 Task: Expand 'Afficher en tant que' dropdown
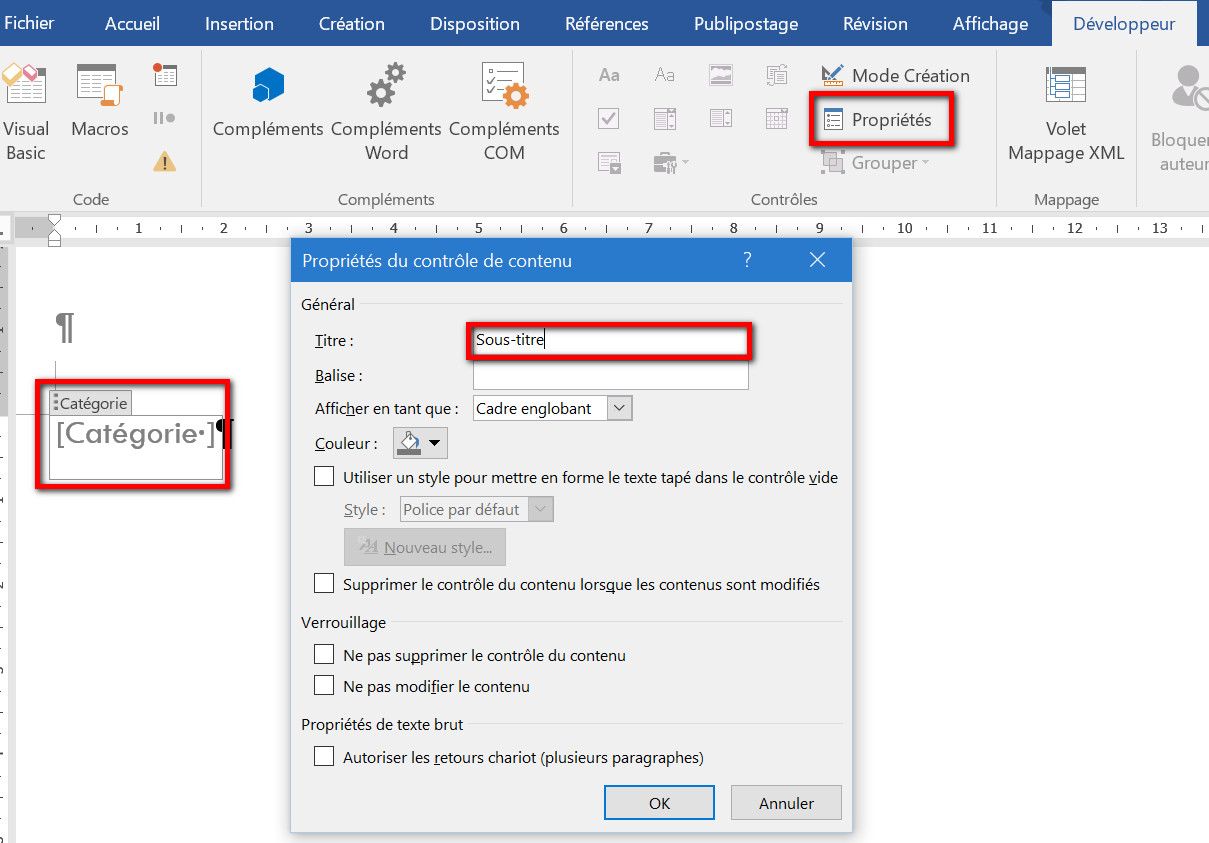tap(620, 408)
